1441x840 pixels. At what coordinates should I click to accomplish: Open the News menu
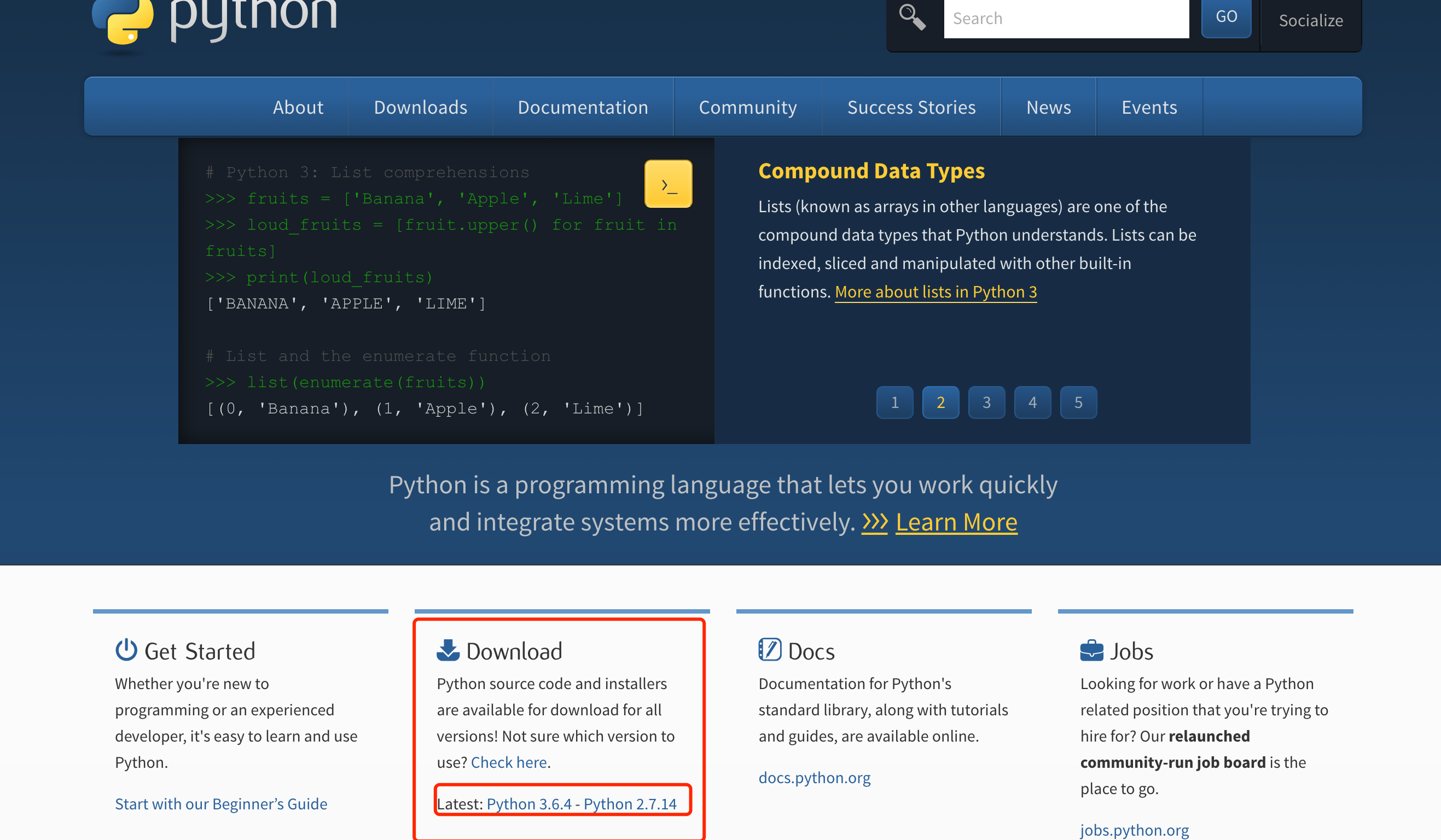click(x=1048, y=107)
